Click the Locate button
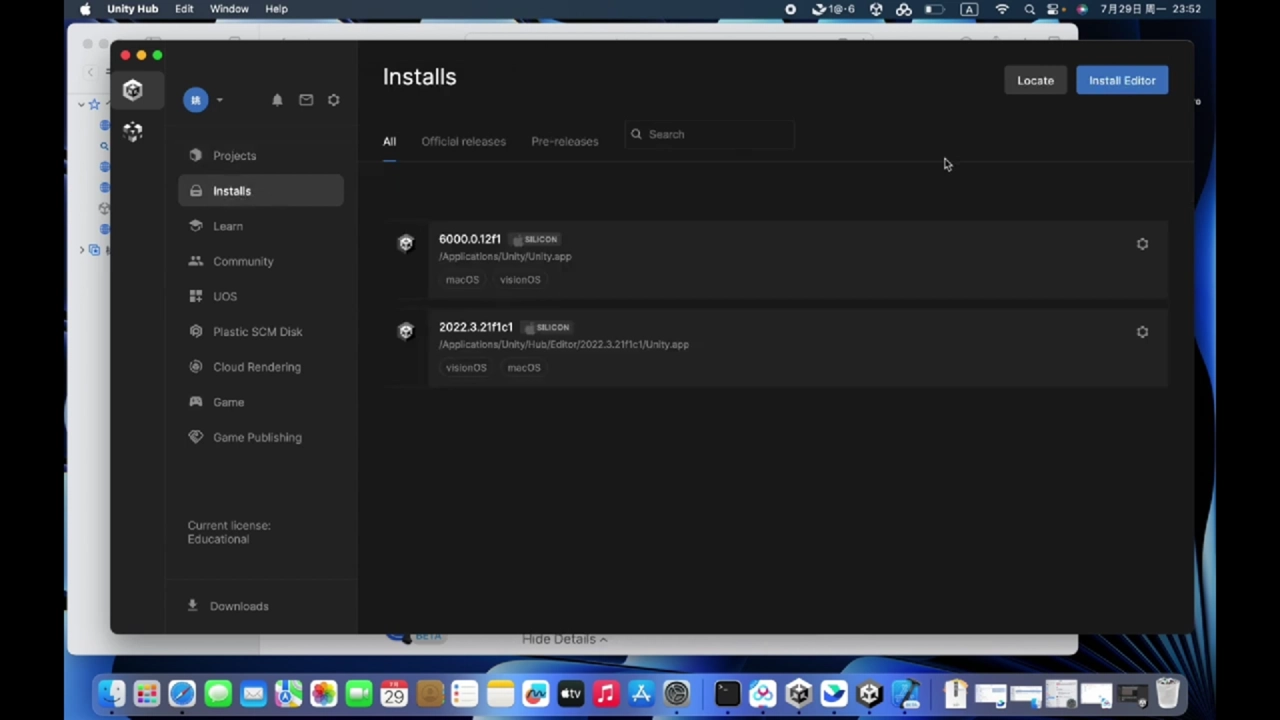 pyautogui.click(x=1035, y=81)
